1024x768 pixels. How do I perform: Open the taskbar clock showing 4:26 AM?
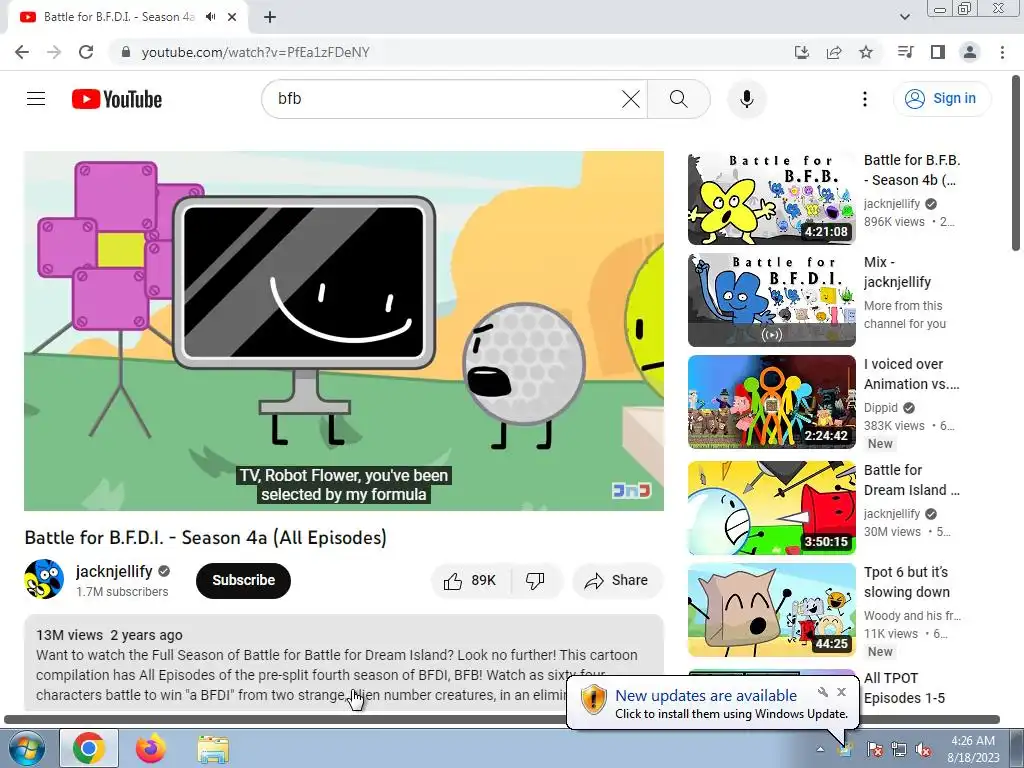pyautogui.click(x=973, y=749)
